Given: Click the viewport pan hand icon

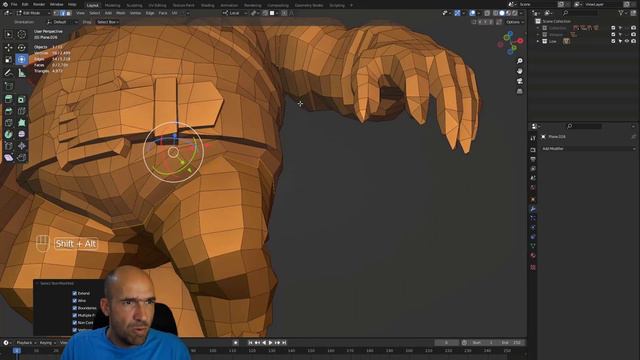Looking at the screenshot, I should (x=520, y=71).
